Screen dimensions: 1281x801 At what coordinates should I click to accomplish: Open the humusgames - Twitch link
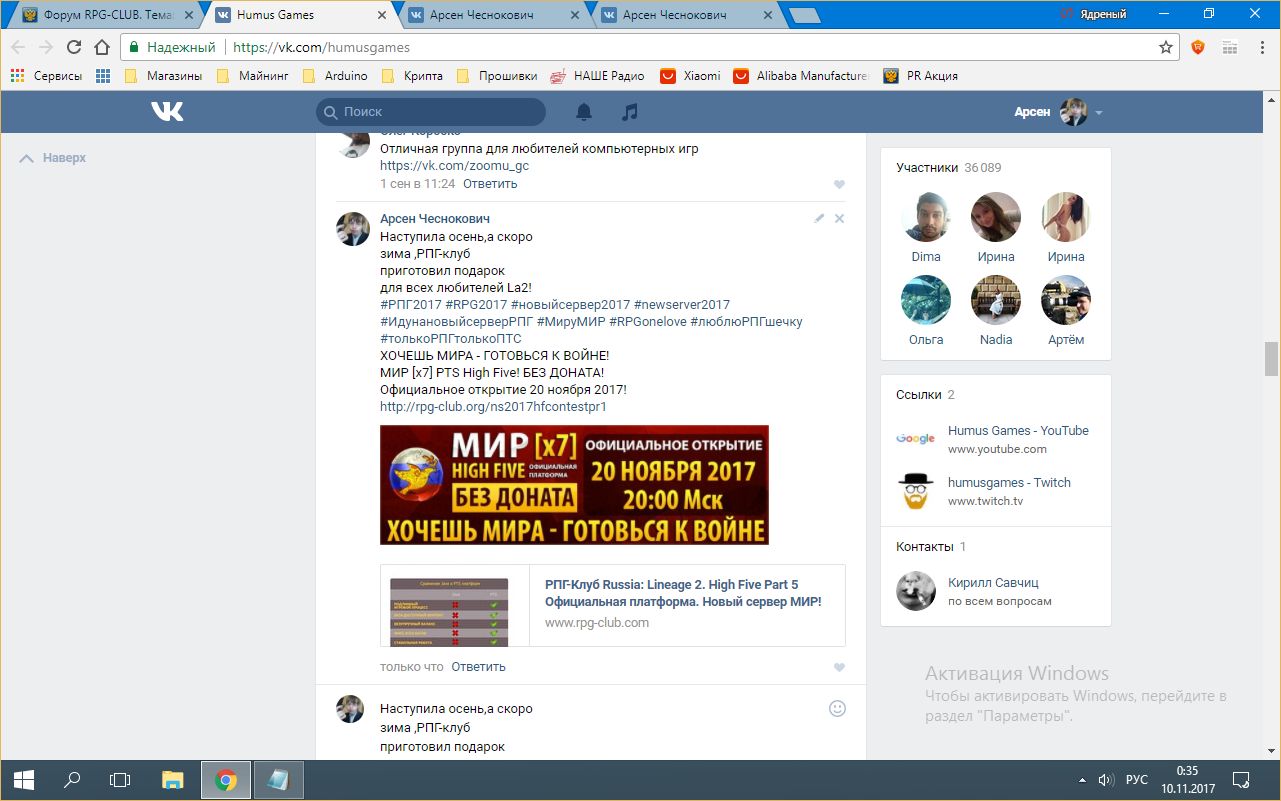click(x=1009, y=483)
